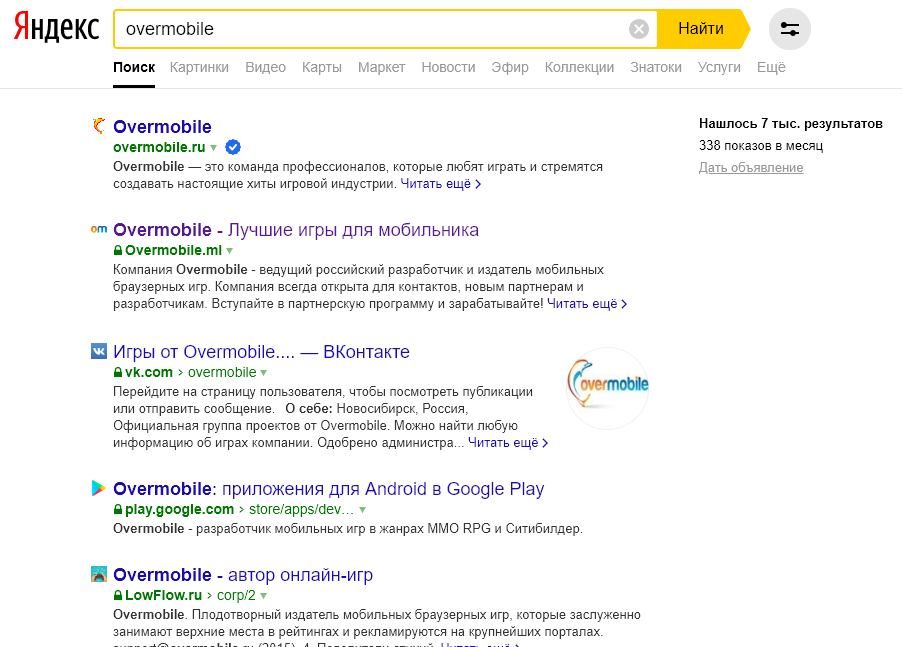This screenshot has height=647, width=902.
Task: Click the orange 'om' favicon
Action: pos(99,229)
